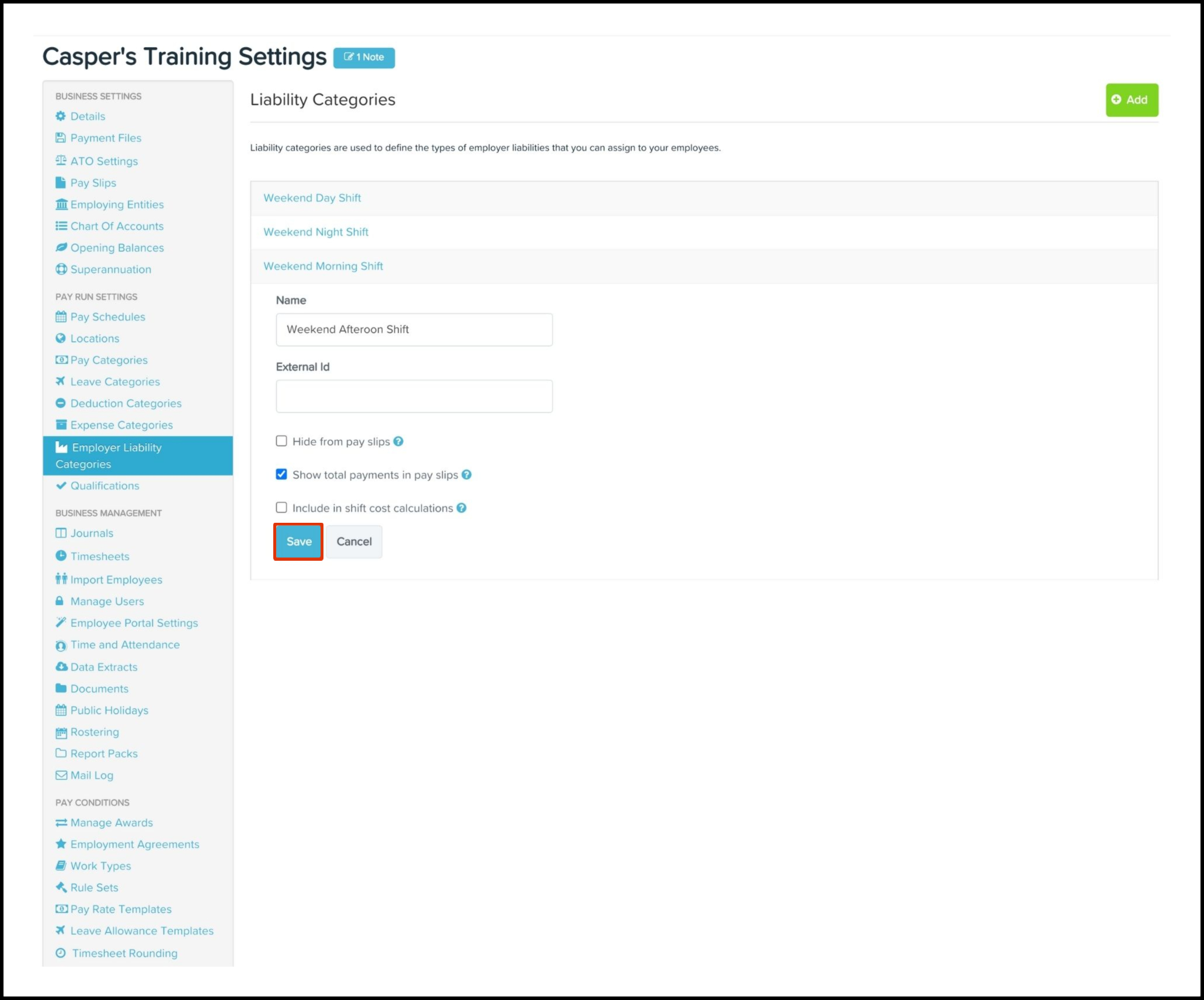Viewport: 1204px width, 1000px height.
Task: Click the envelope icon beside Mail Log
Action: tap(61, 776)
